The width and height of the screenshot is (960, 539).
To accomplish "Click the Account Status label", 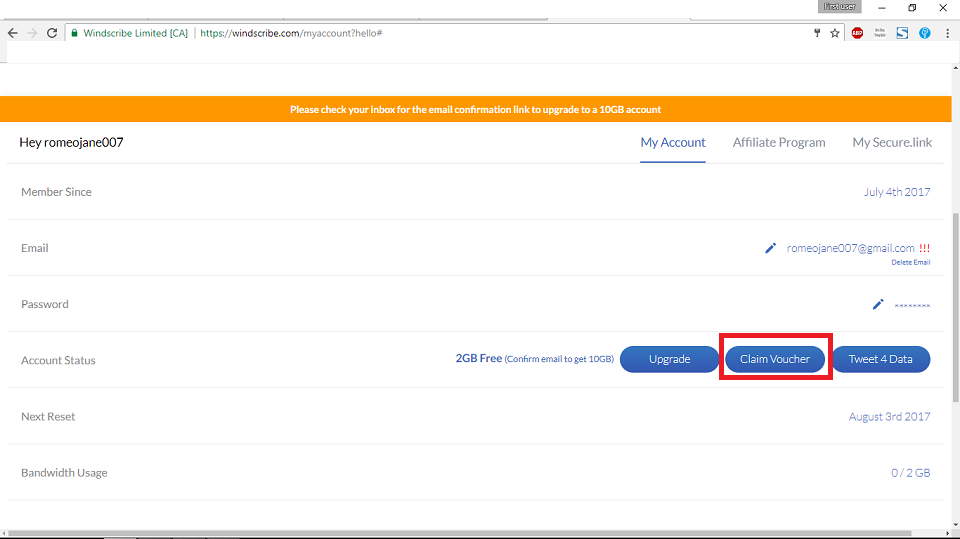I will pos(58,360).
